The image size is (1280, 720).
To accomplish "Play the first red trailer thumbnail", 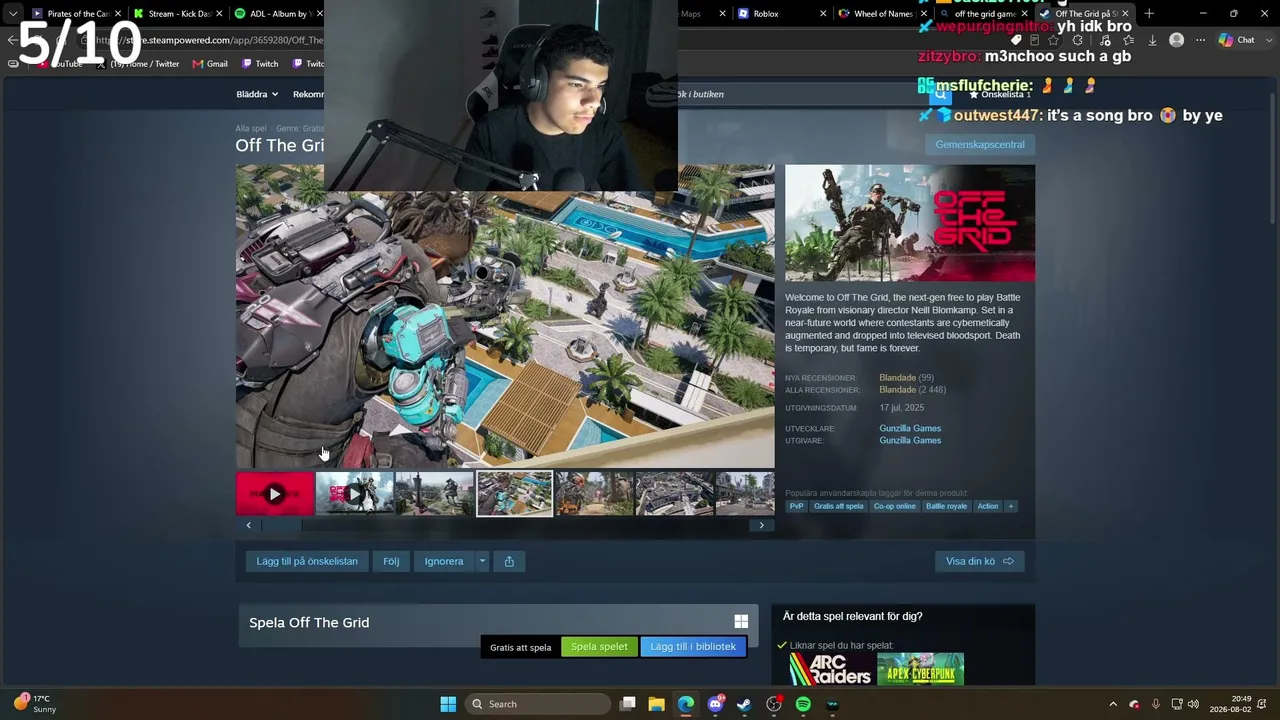I will click(x=275, y=494).
